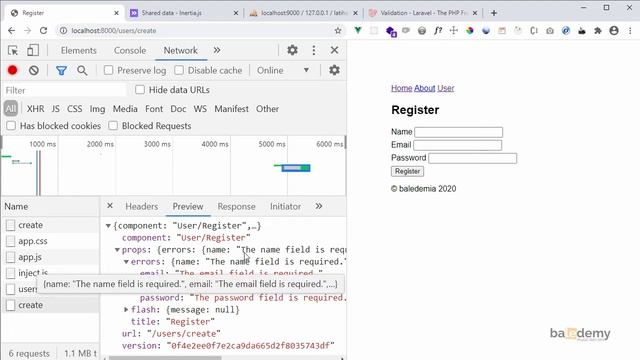Check Hide data URLs
This screenshot has height=360, width=640.
[x=140, y=89]
